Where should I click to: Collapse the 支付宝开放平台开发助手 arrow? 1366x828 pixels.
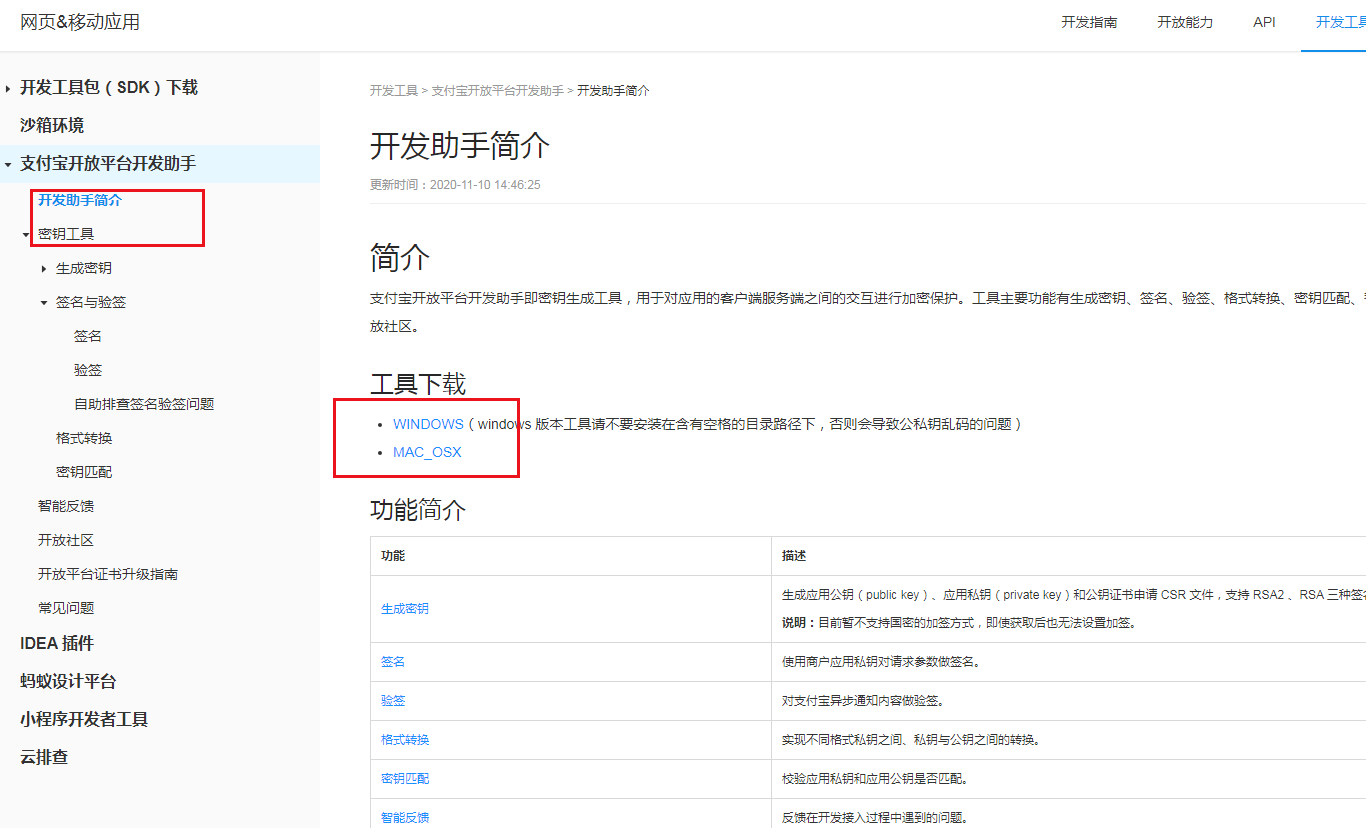click(8, 164)
